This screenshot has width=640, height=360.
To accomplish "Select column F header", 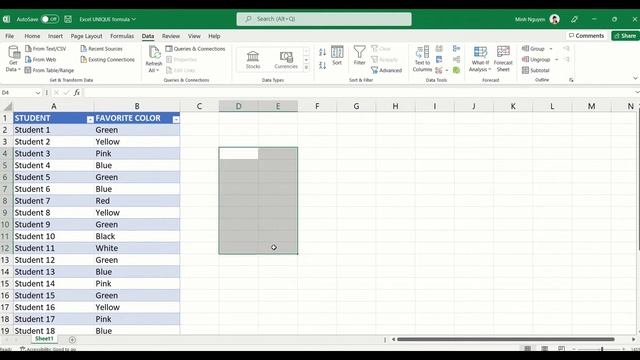I will pos(317,106).
